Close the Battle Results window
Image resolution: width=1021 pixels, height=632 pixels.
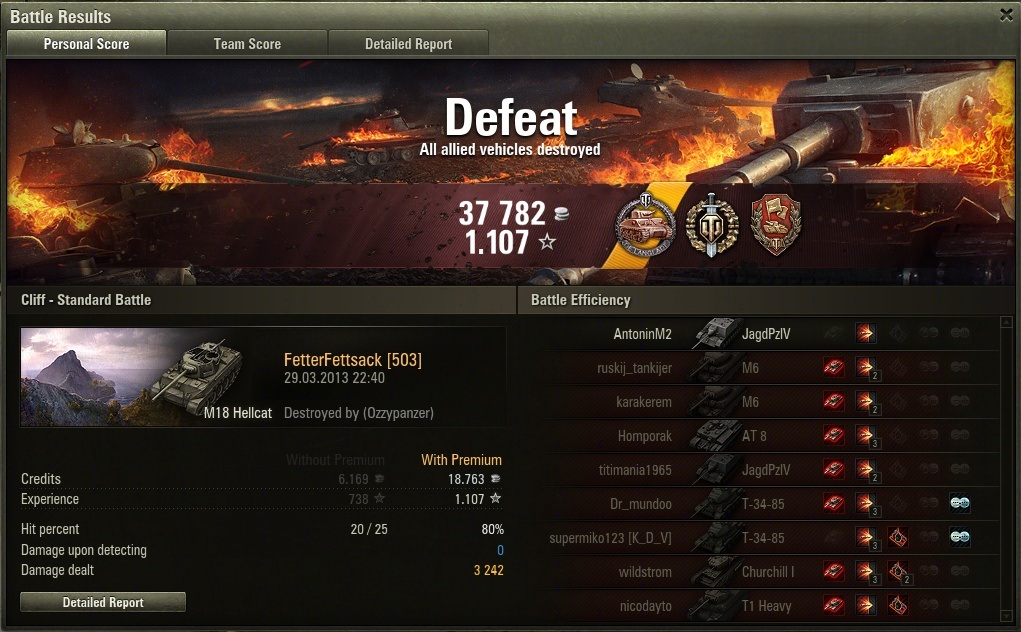[x=1006, y=15]
